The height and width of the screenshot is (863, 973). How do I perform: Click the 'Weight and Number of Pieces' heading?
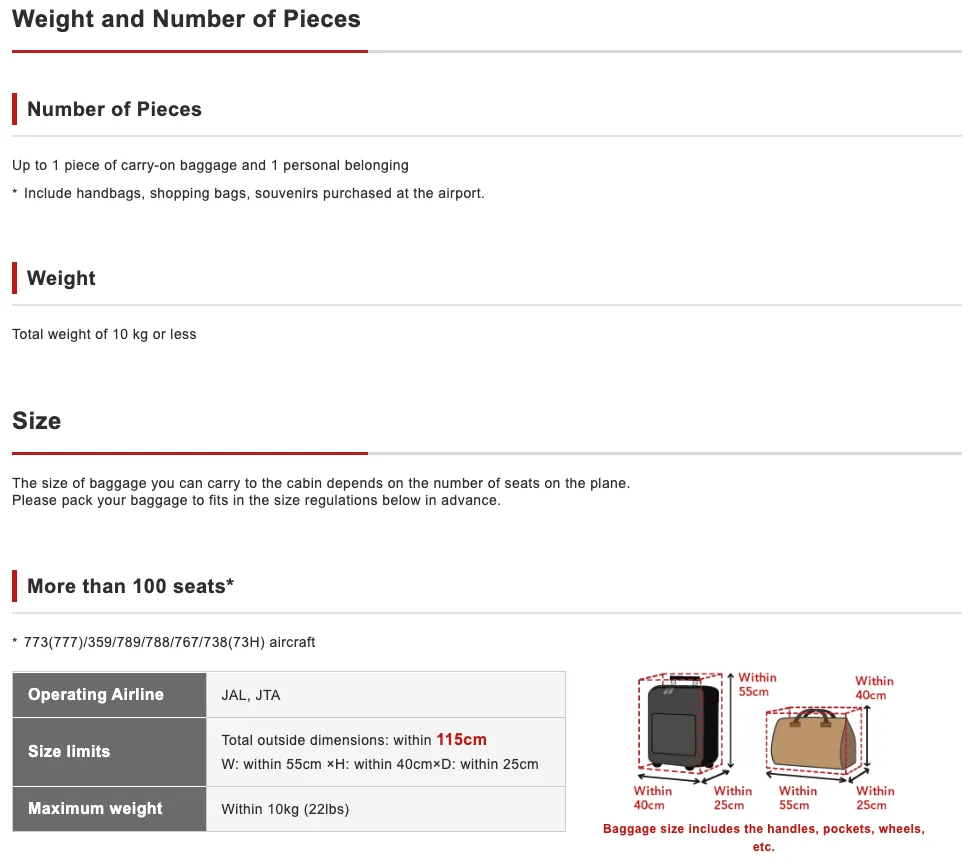pyautogui.click(x=186, y=19)
